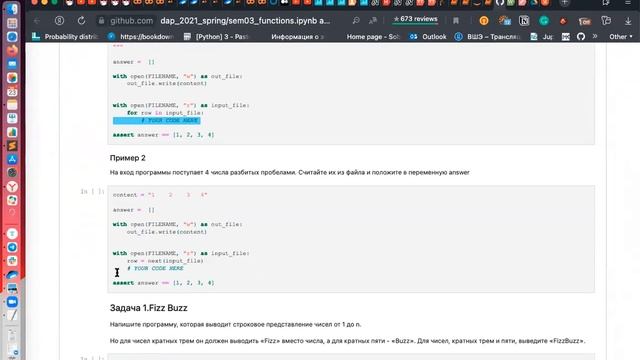Open Sublime Text from the dock
Viewport: 640px width, 360px height.
coord(12,146)
